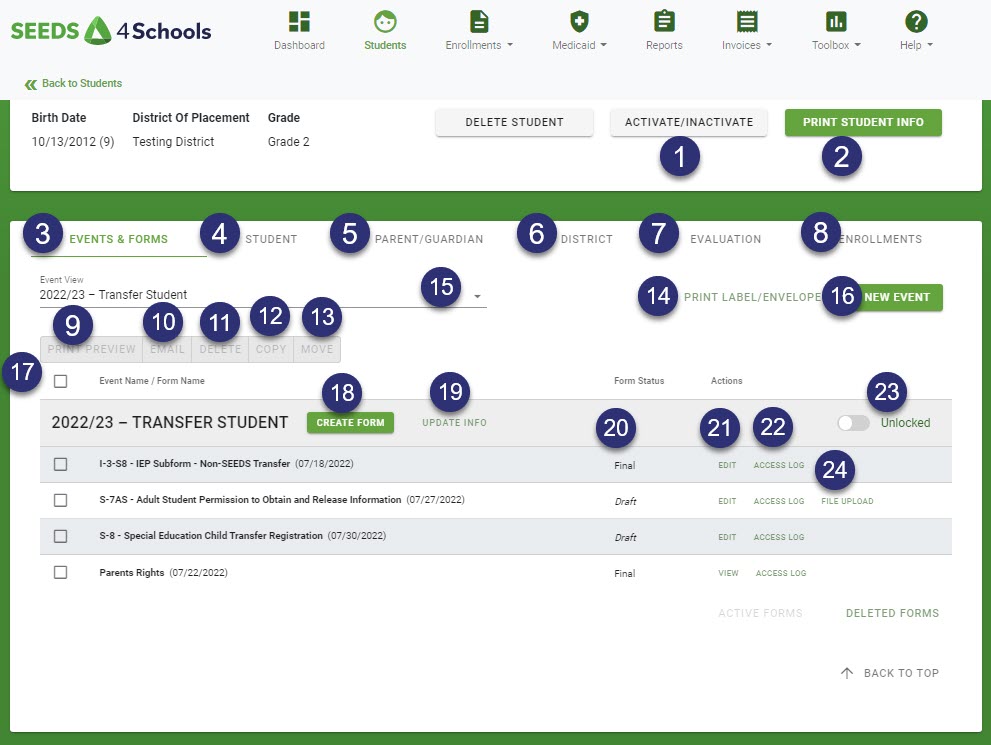
Task: Switch to the Evaluation tab
Action: 726,239
